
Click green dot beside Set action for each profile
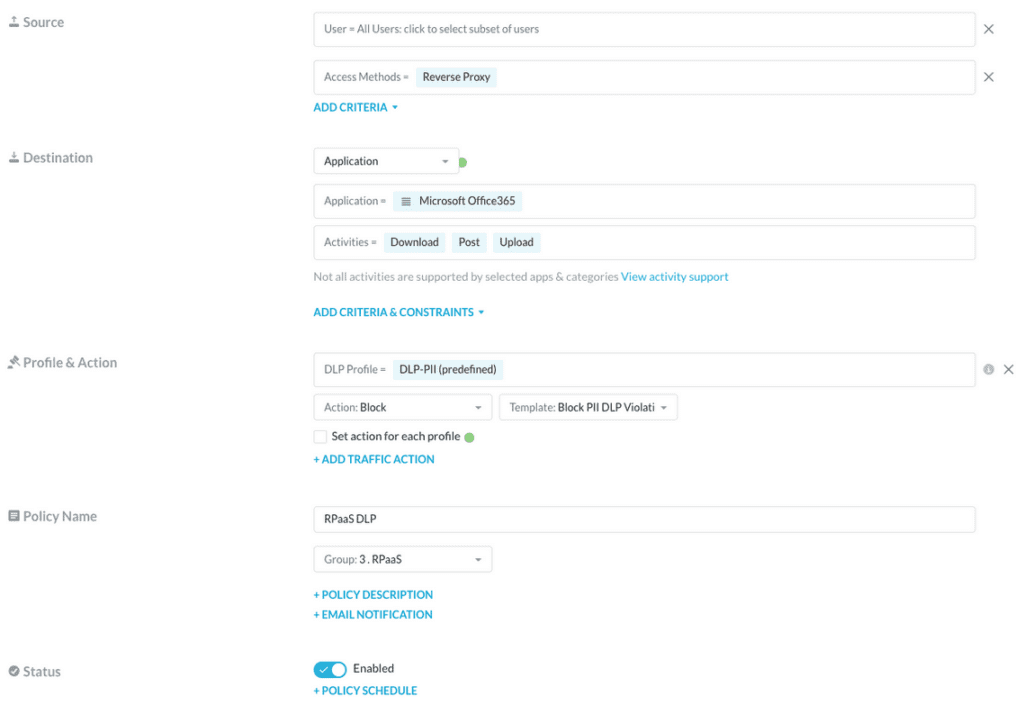pyautogui.click(x=469, y=437)
